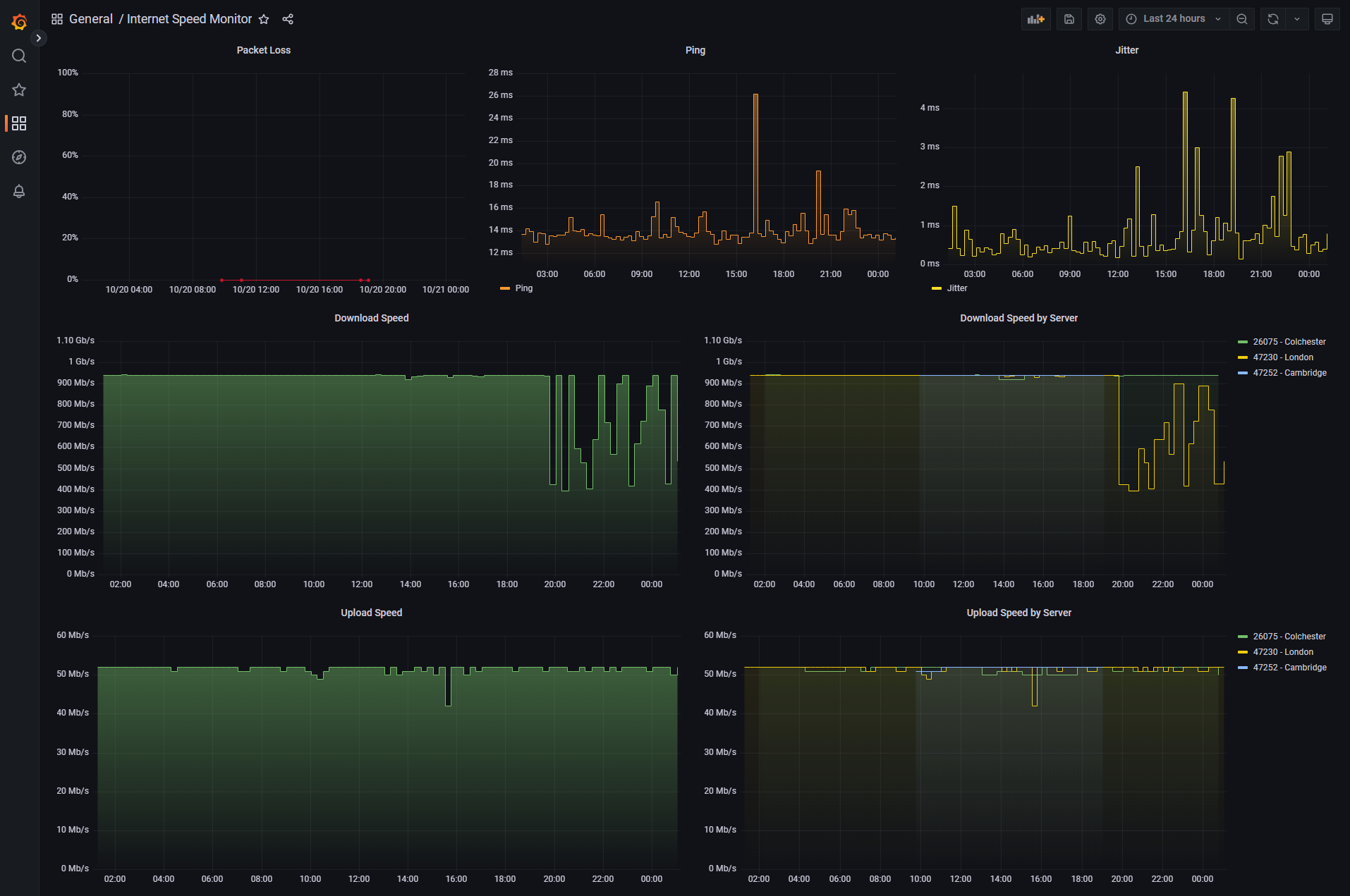1350x896 pixels.
Task: Click the Jitter legend yellow color swatch
Action: [x=937, y=288]
